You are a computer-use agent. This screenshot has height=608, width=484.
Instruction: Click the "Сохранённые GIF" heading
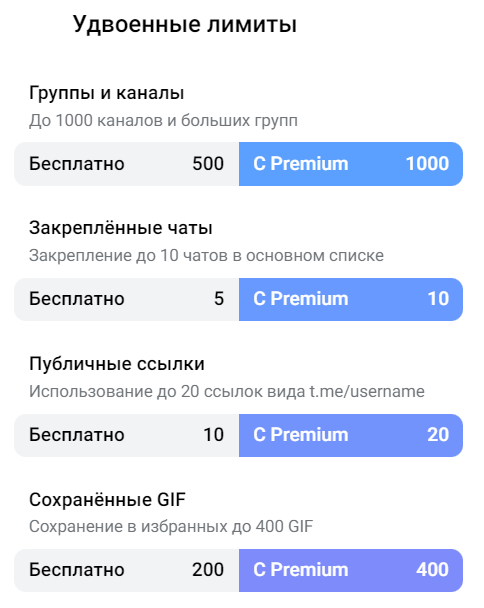point(107,499)
